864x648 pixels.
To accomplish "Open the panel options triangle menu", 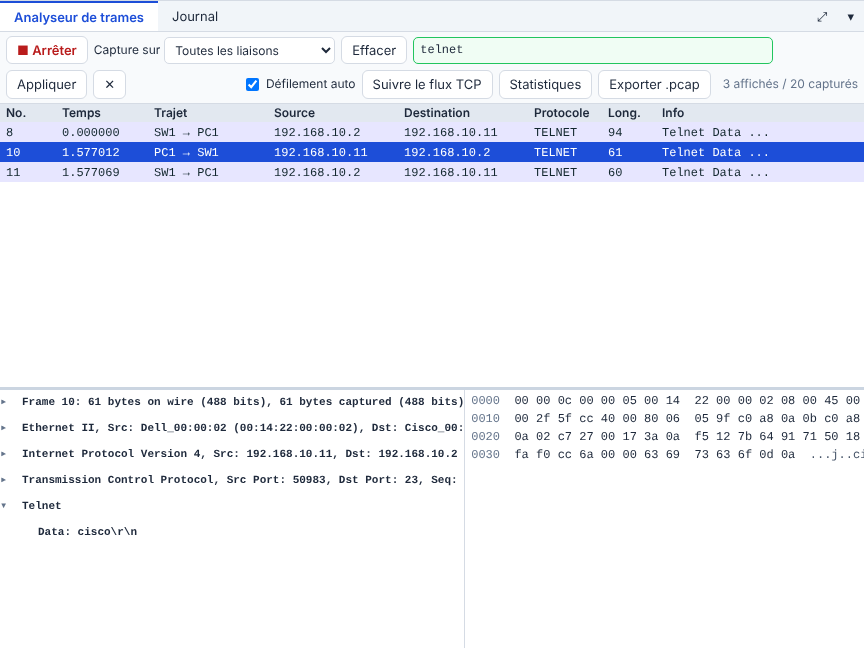I will [850, 17].
